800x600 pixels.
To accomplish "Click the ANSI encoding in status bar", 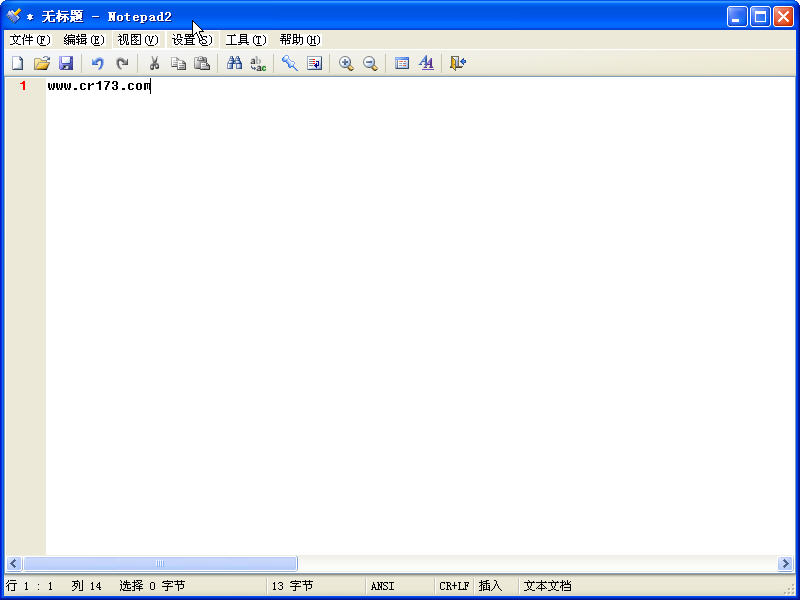I will pos(383,586).
